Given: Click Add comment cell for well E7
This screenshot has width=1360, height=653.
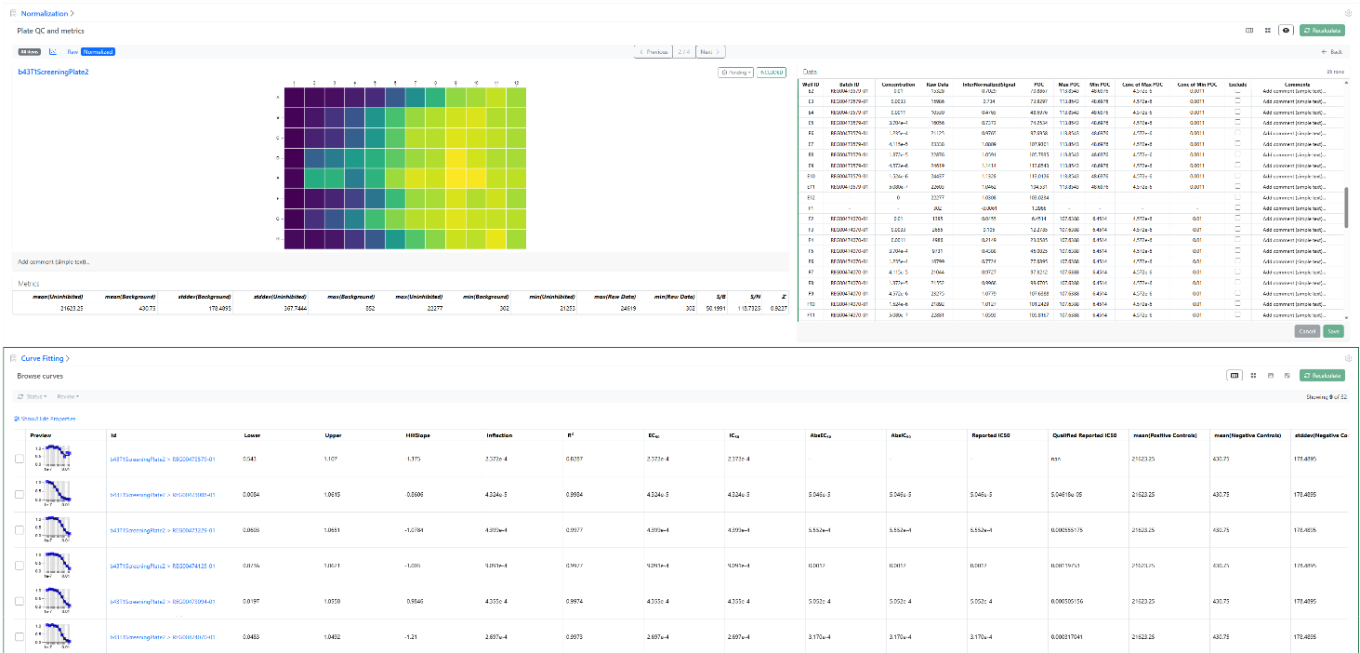Looking at the screenshot, I should [1293, 143].
